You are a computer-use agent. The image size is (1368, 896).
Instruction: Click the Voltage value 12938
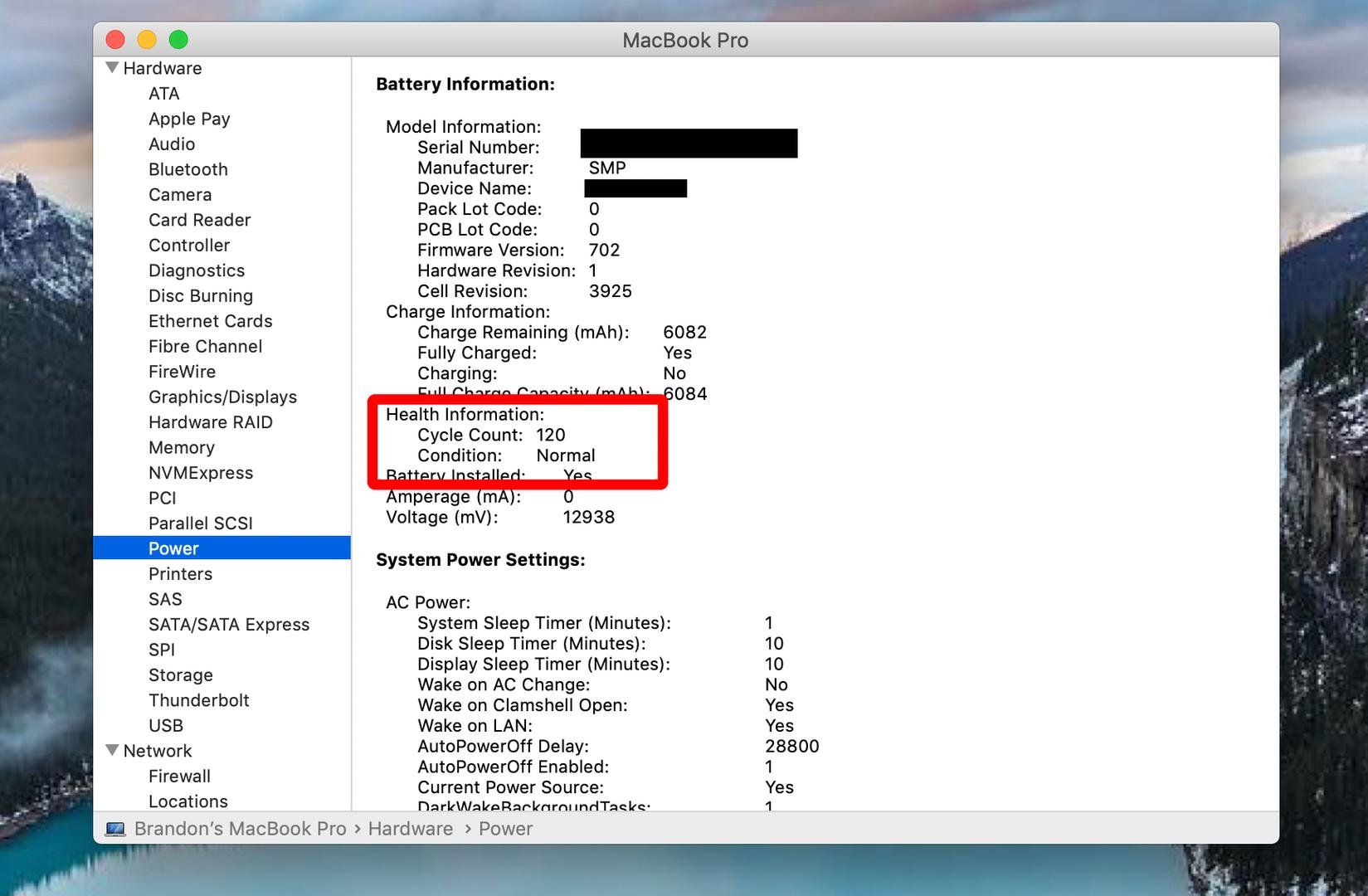point(588,517)
